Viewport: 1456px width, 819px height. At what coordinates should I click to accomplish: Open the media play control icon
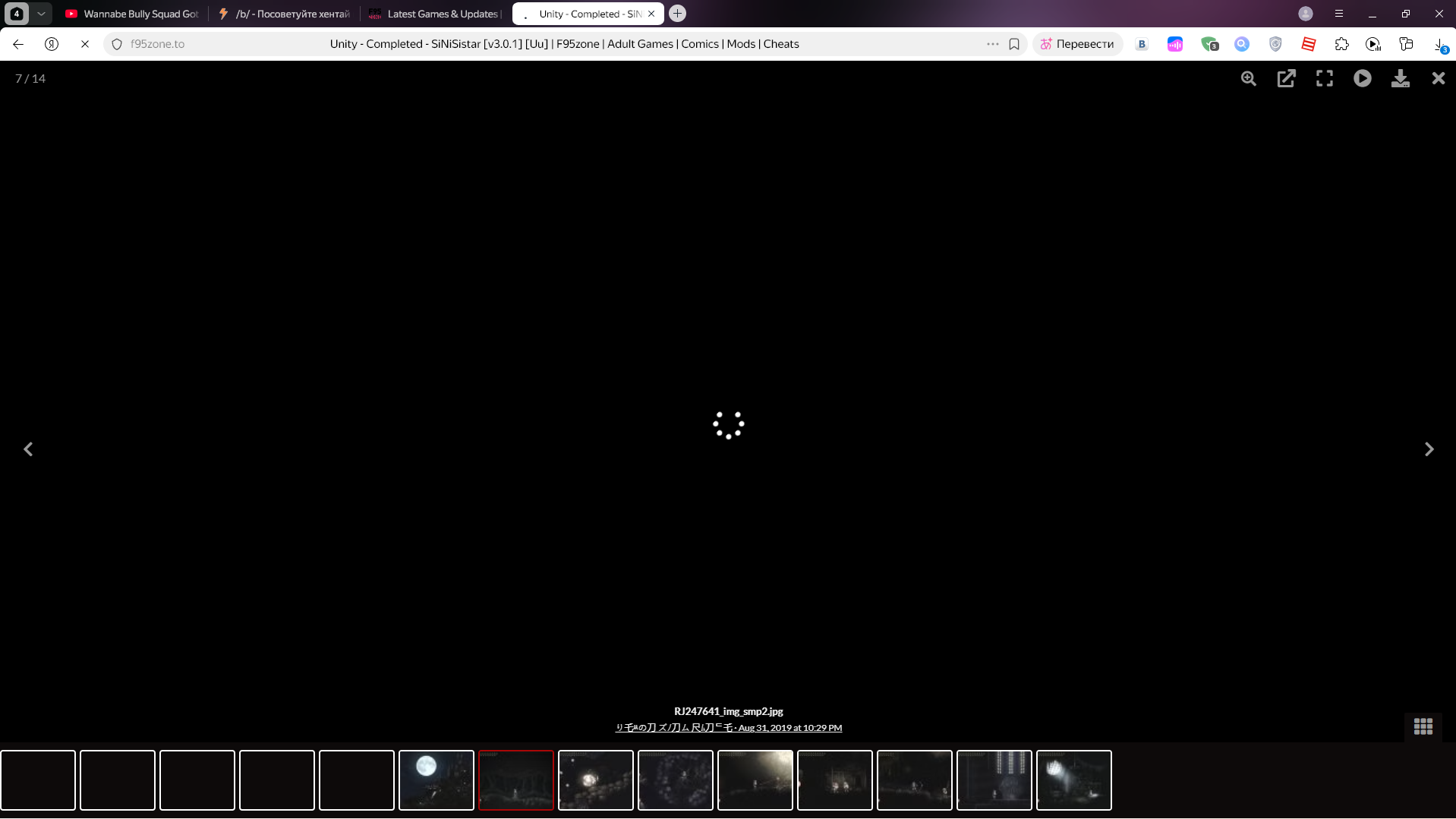click(x=1373, y=44)
